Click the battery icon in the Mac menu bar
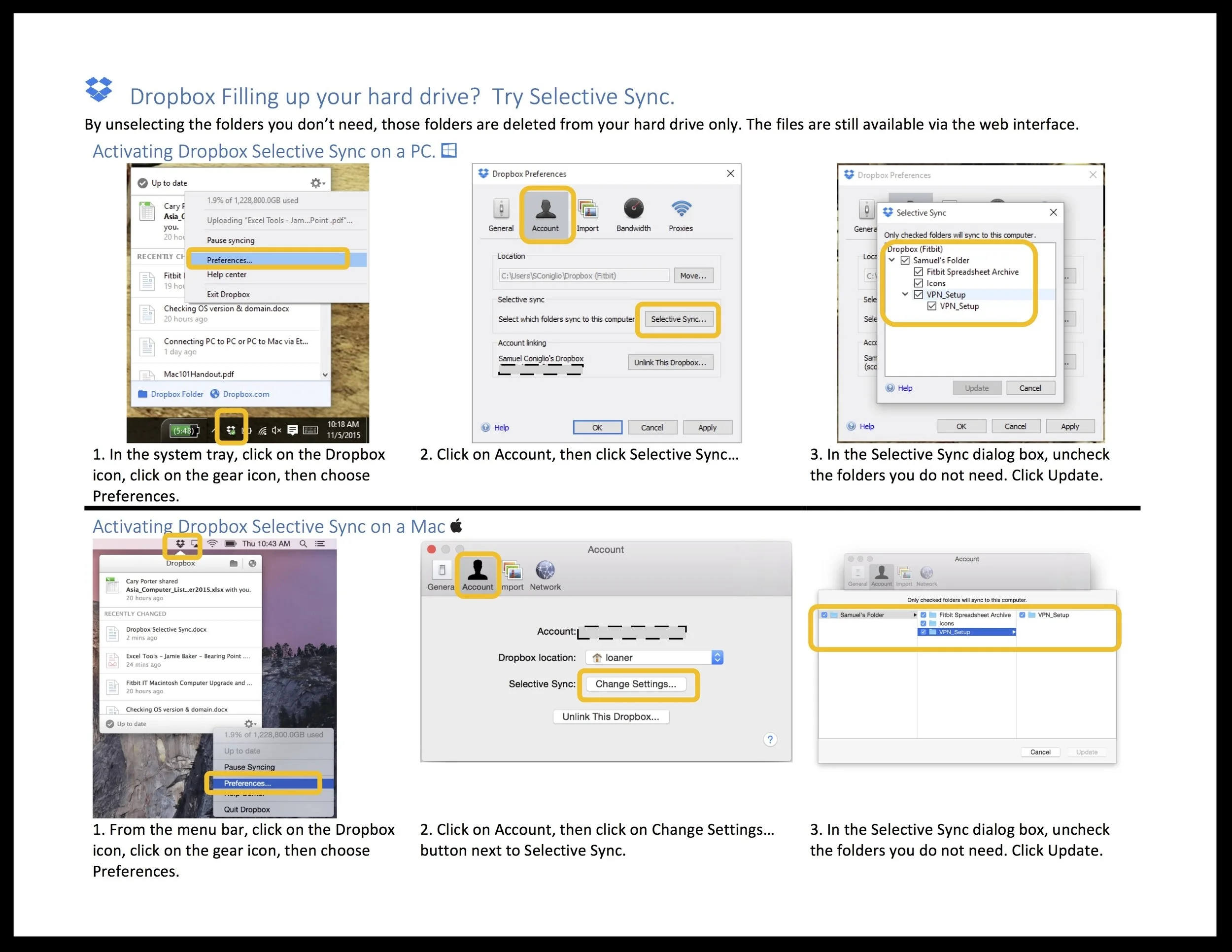This screenshot has height=952, width=1232. pyautogui.click(x=230, y=544)
